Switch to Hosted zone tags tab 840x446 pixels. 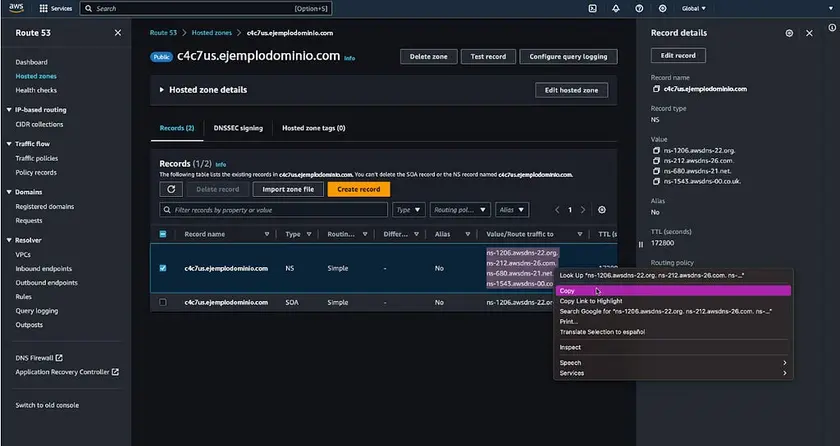(313, 128)
